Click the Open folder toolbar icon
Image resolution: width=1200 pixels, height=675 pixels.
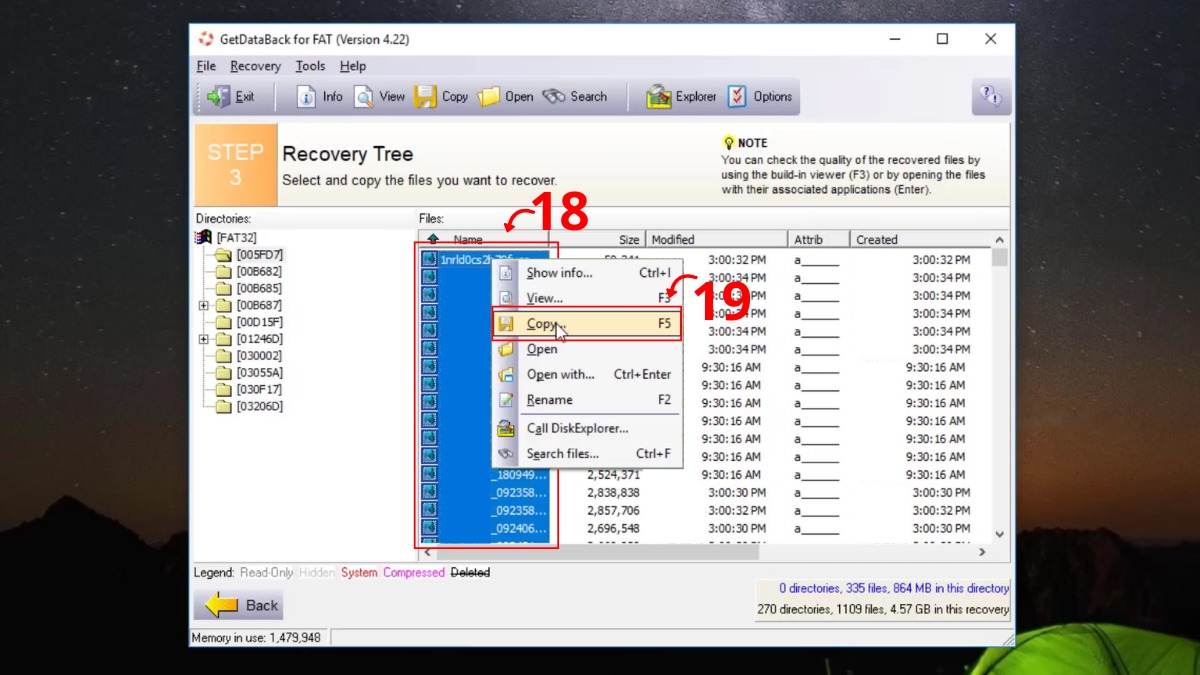[489, 97]
